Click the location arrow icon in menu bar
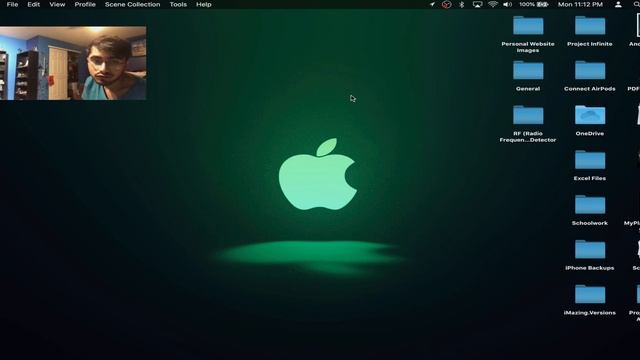 point(432,4)
